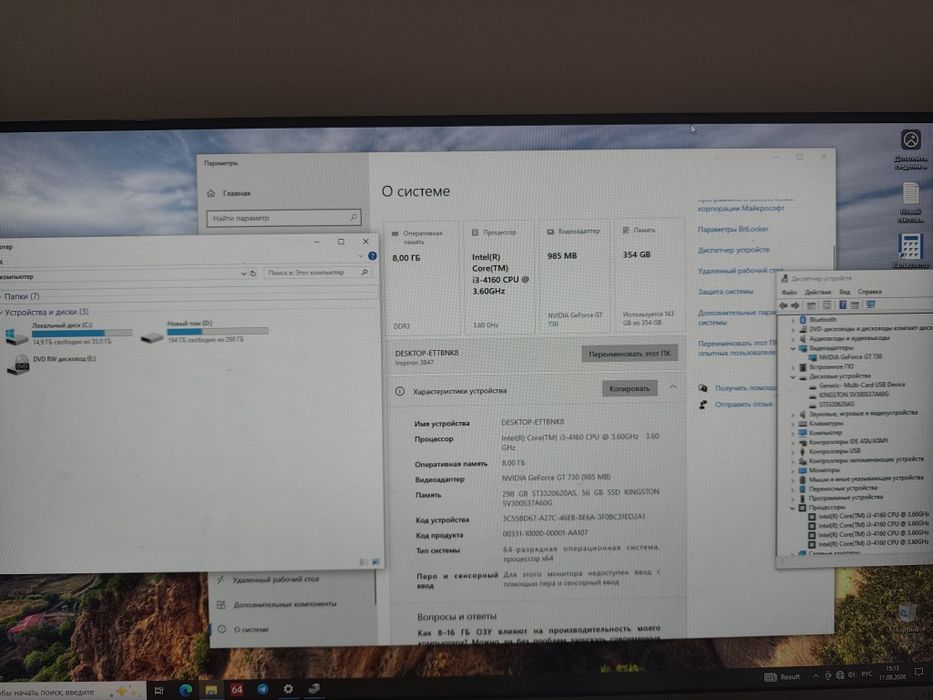The image size is (933, 700).
Task: Click the Переименовать этот ПК button
Action: point(629,354)
